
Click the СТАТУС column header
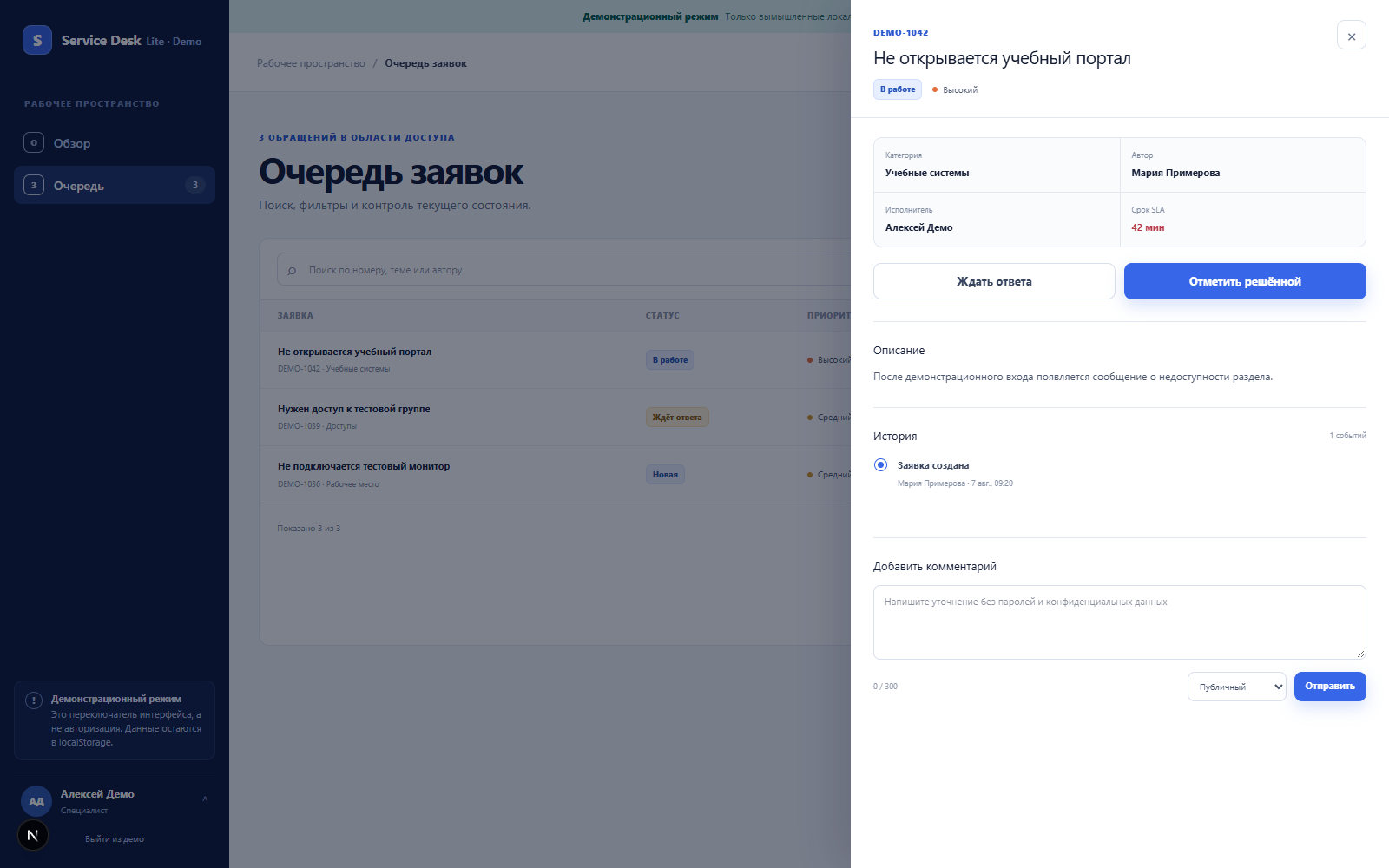(662, 316)
